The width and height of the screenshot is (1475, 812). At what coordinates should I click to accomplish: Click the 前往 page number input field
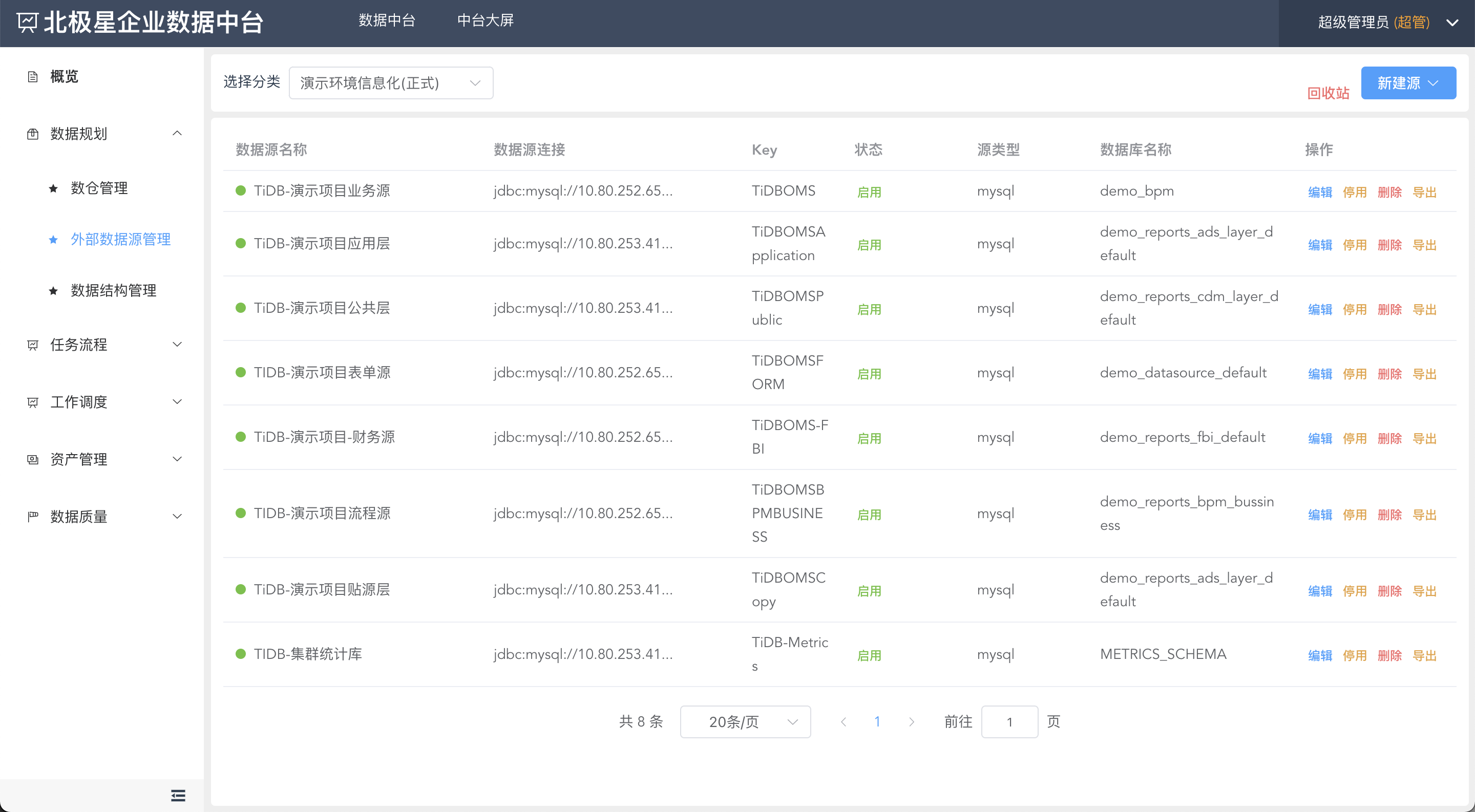pyautogui.click(x=1009, y=722)
